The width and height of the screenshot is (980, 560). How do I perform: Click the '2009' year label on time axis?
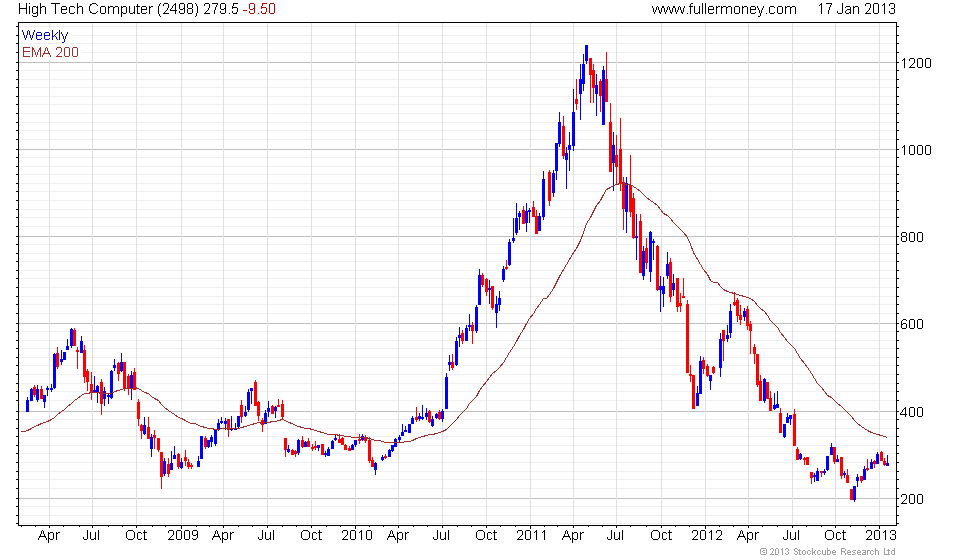tap(182, 536)
